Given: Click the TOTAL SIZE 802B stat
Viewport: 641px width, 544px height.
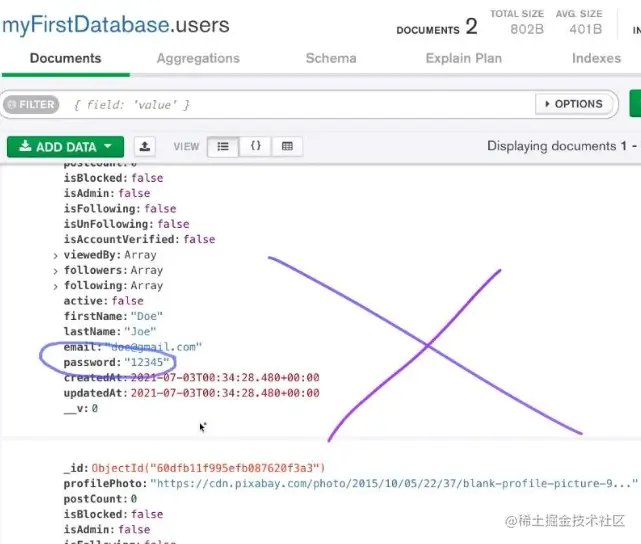Looking at the screenshot, I should [x=517, y=23].
